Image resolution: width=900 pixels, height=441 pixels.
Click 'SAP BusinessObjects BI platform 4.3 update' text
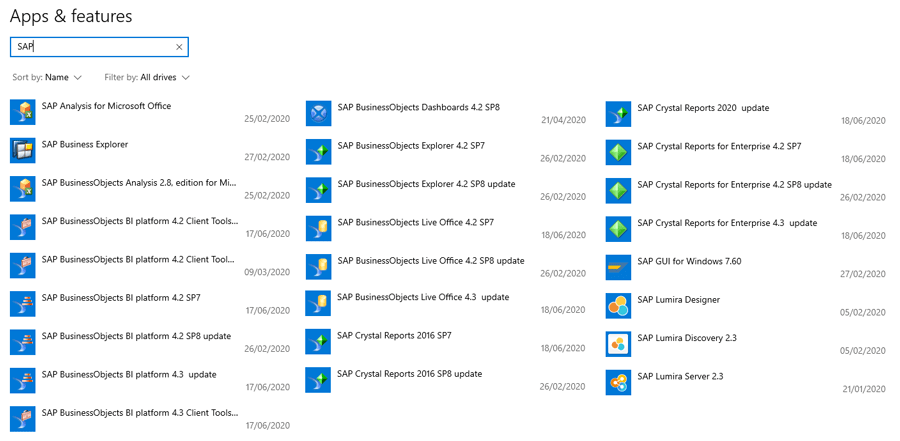point(129,374)
